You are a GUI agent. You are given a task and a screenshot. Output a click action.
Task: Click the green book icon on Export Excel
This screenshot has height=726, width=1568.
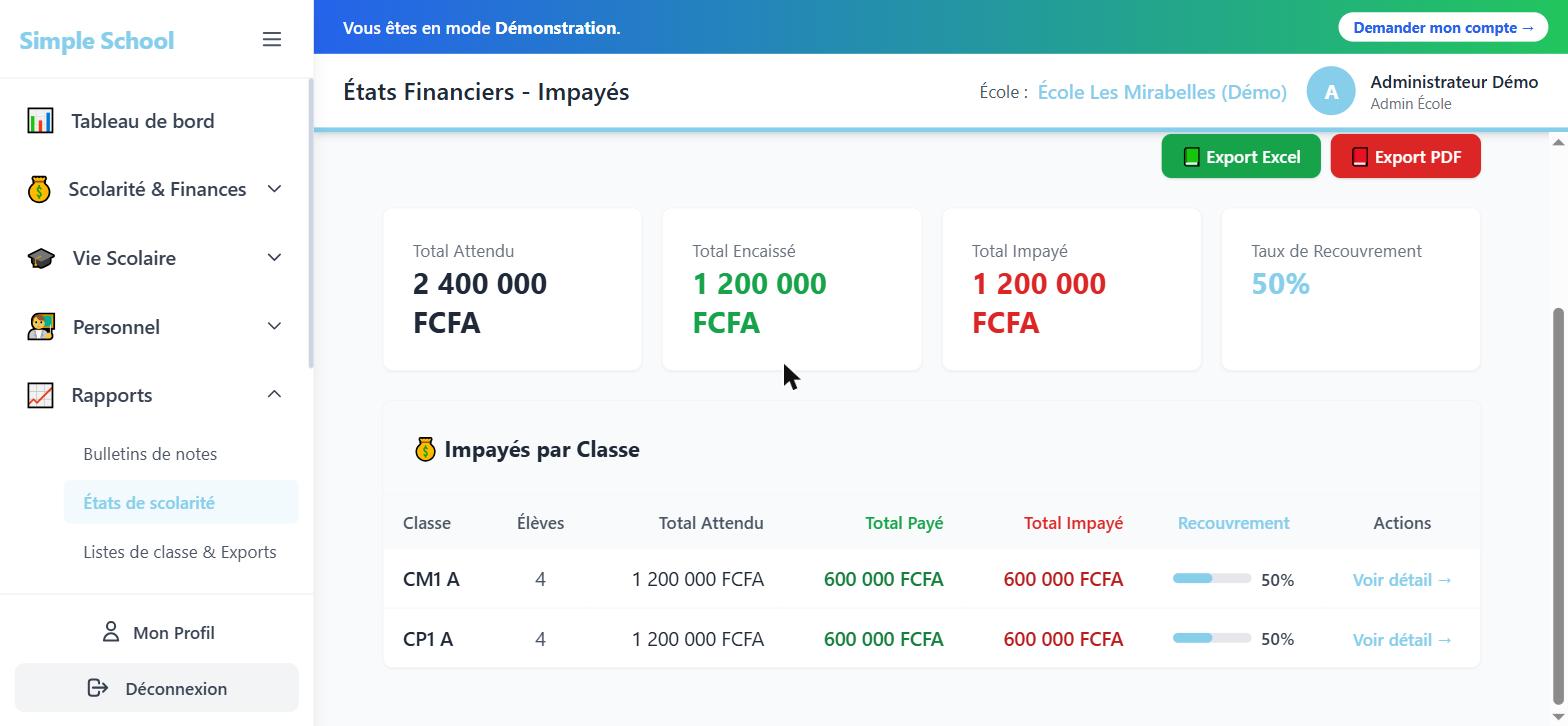click(x=1191, y=157)
